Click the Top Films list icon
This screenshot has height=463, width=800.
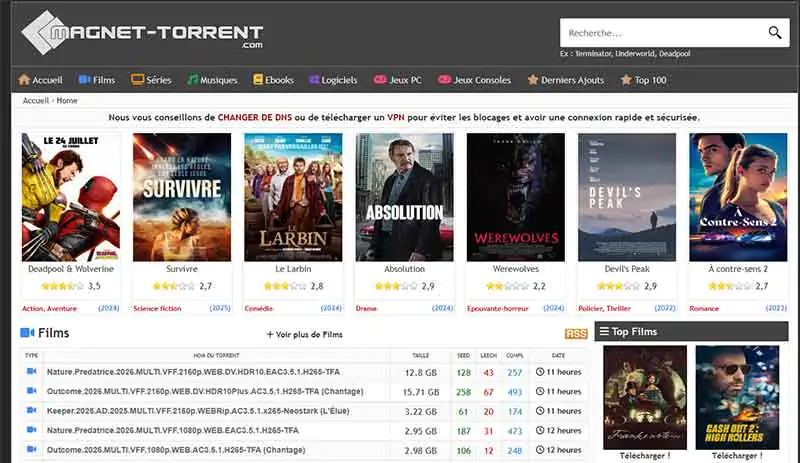(604, 332)
